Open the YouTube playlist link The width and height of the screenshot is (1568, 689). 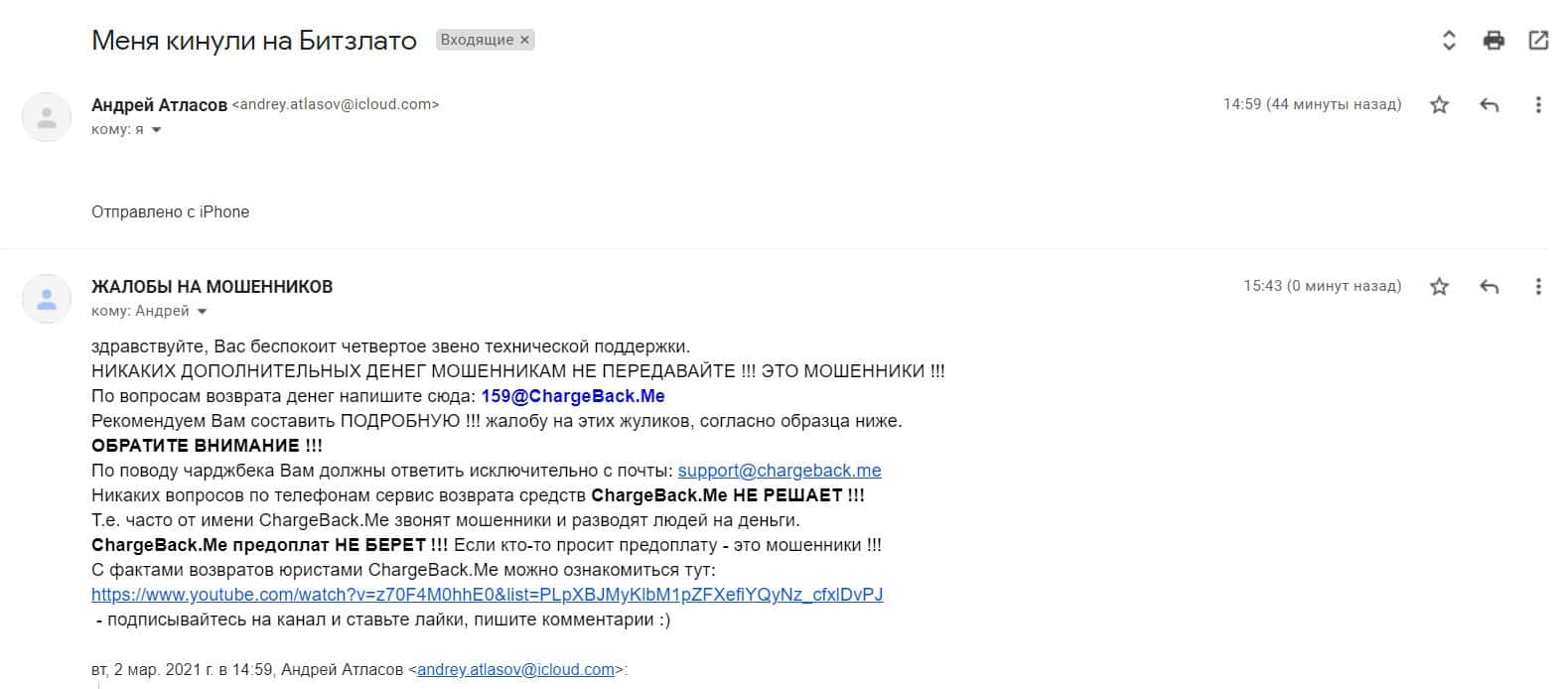click(x=487, y=595)
